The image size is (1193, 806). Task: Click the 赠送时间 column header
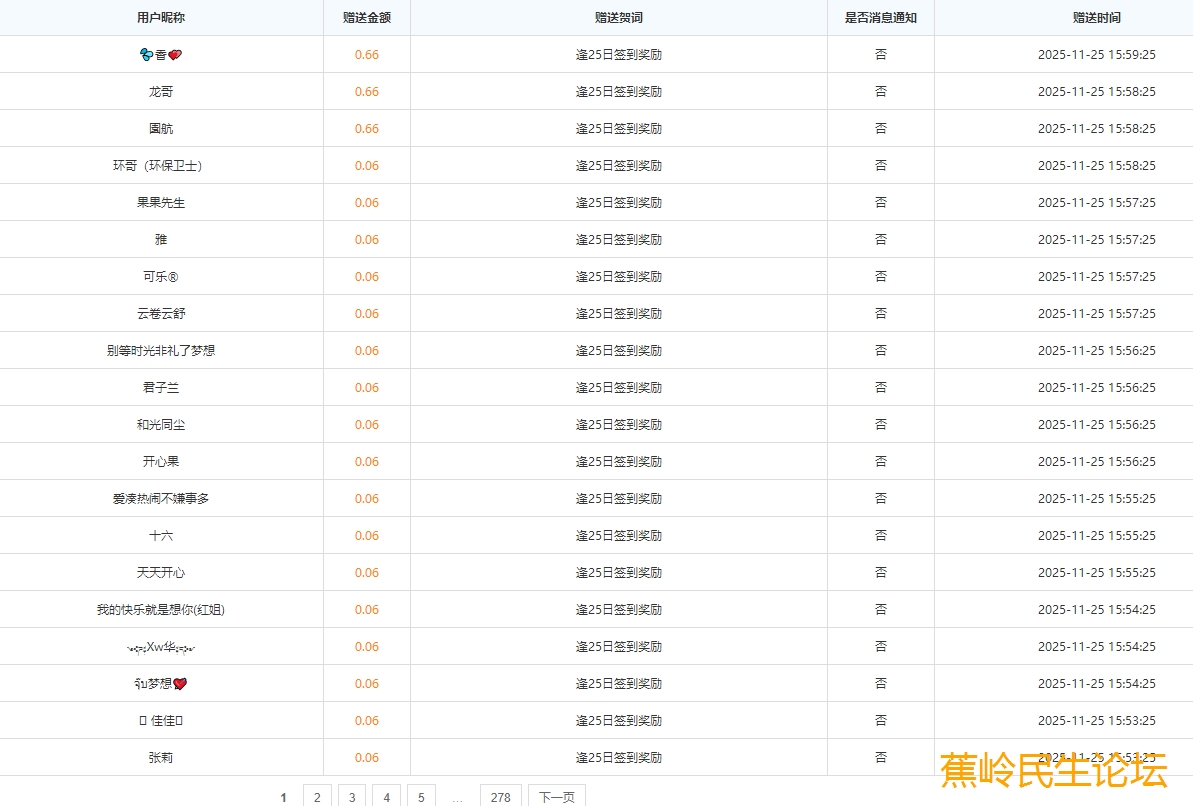point(1096,18)
